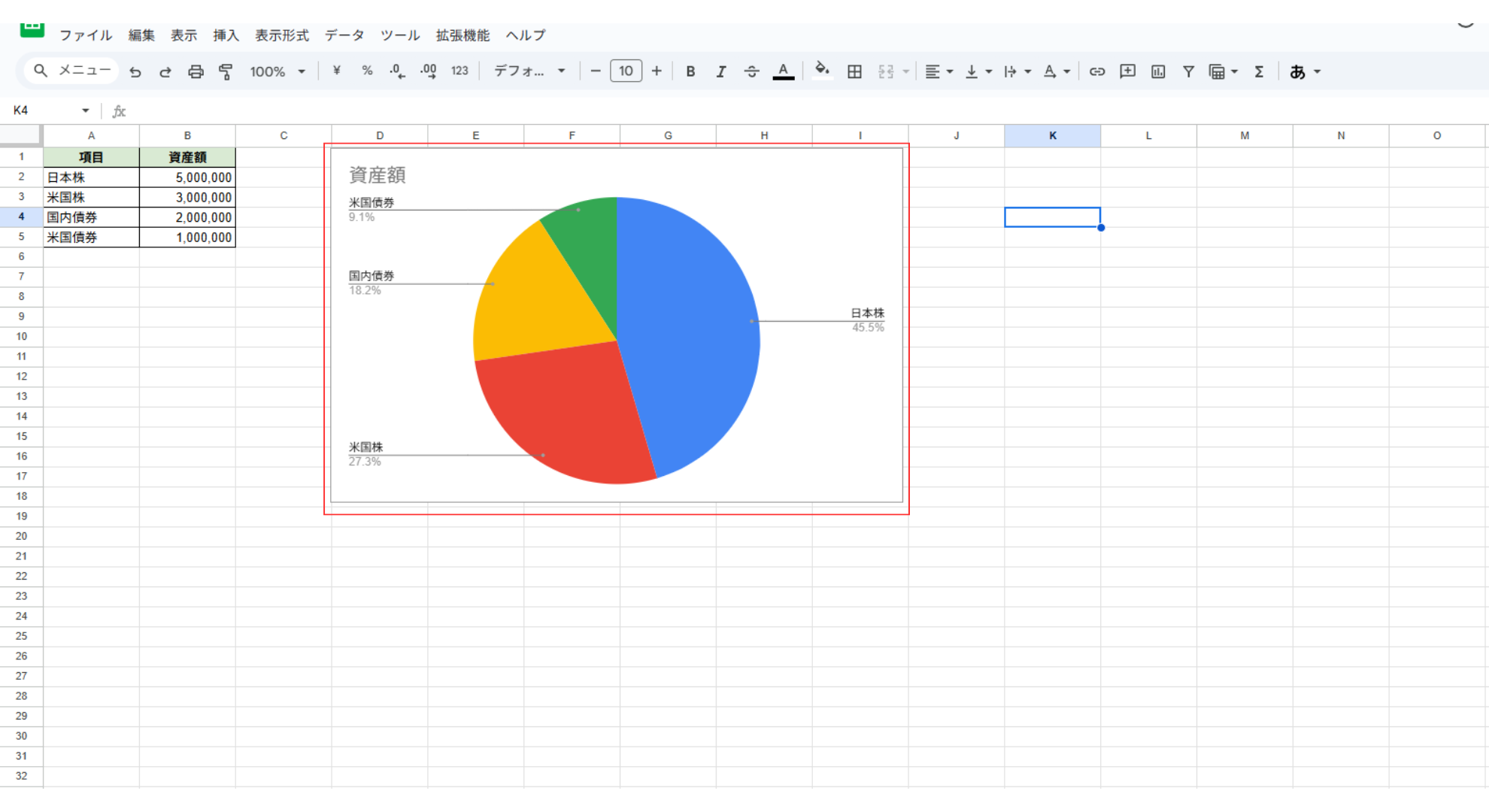1489x812 pixels.
Task: Toggle bold formatting
Action: point(690,71)
